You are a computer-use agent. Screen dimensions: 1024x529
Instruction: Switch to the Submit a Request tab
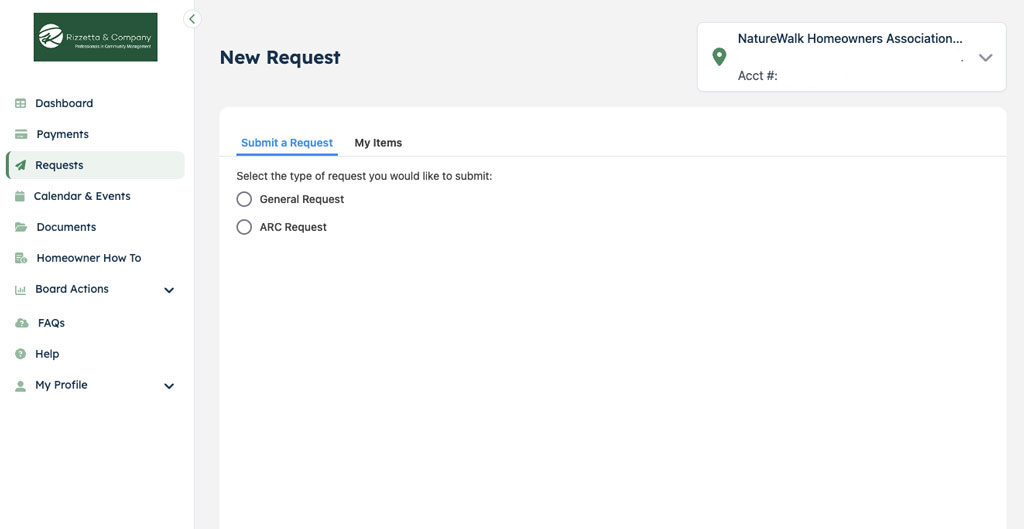(287, 143)
